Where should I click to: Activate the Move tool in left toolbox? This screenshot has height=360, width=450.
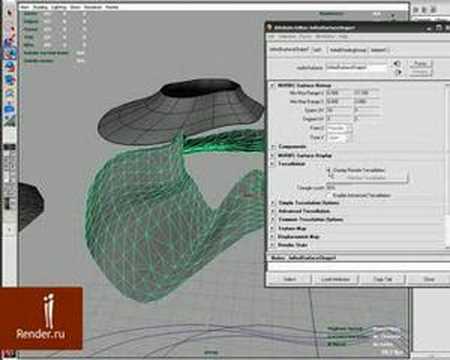point(10,53)
